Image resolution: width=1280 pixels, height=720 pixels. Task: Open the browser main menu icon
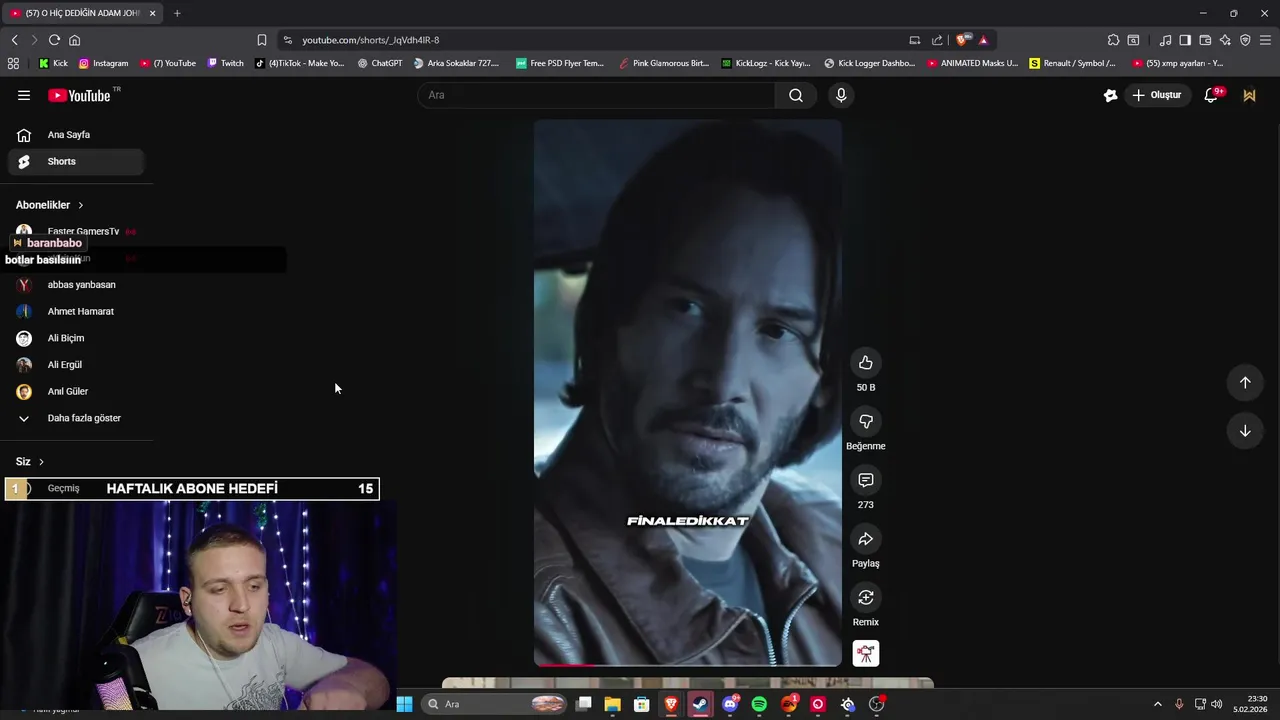pos(1265,40)
